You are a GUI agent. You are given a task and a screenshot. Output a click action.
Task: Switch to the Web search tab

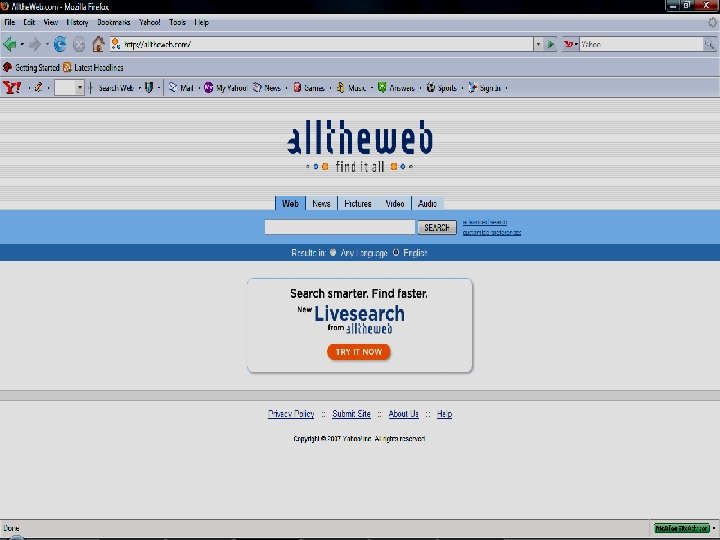290,203
